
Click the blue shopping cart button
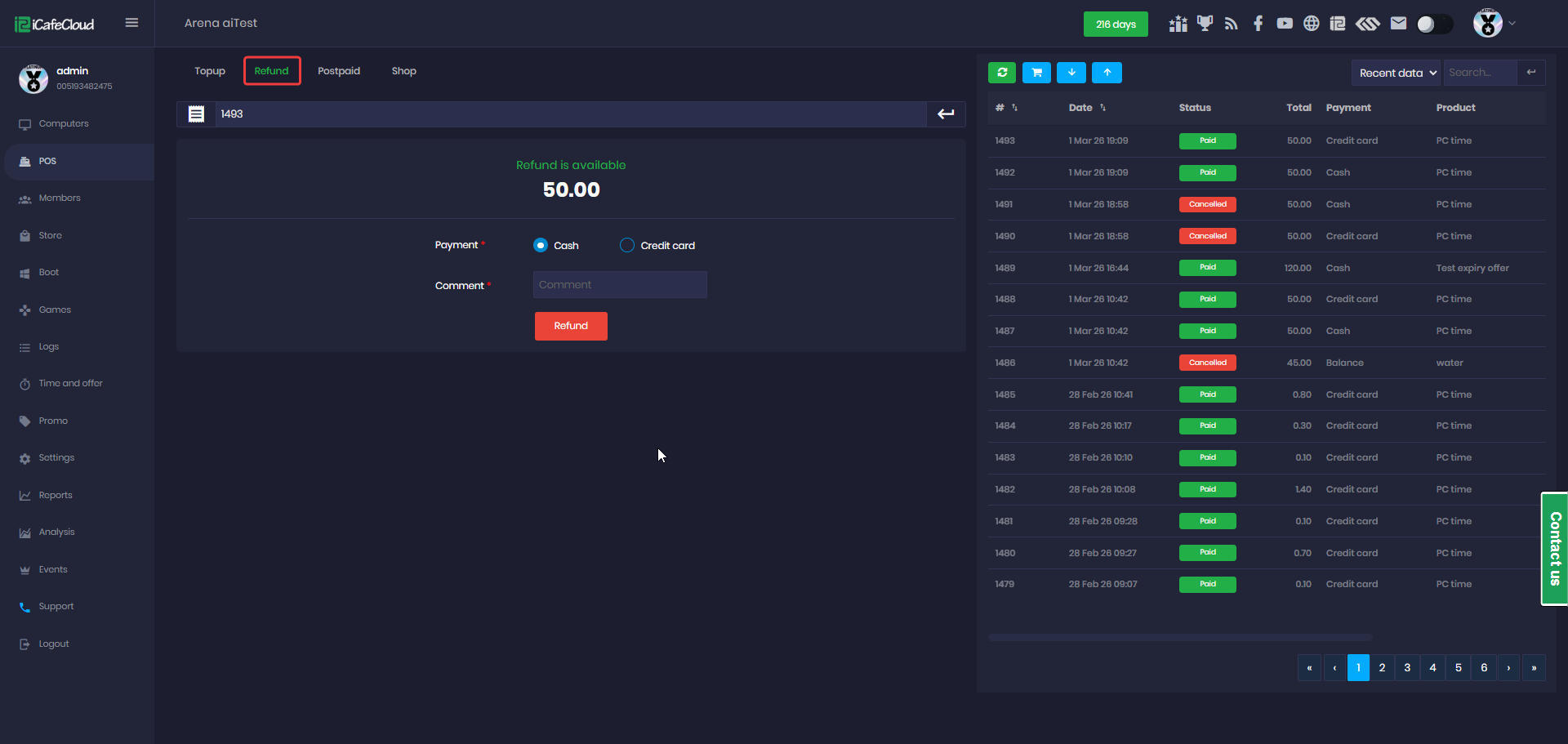(x=1036, y=73)
